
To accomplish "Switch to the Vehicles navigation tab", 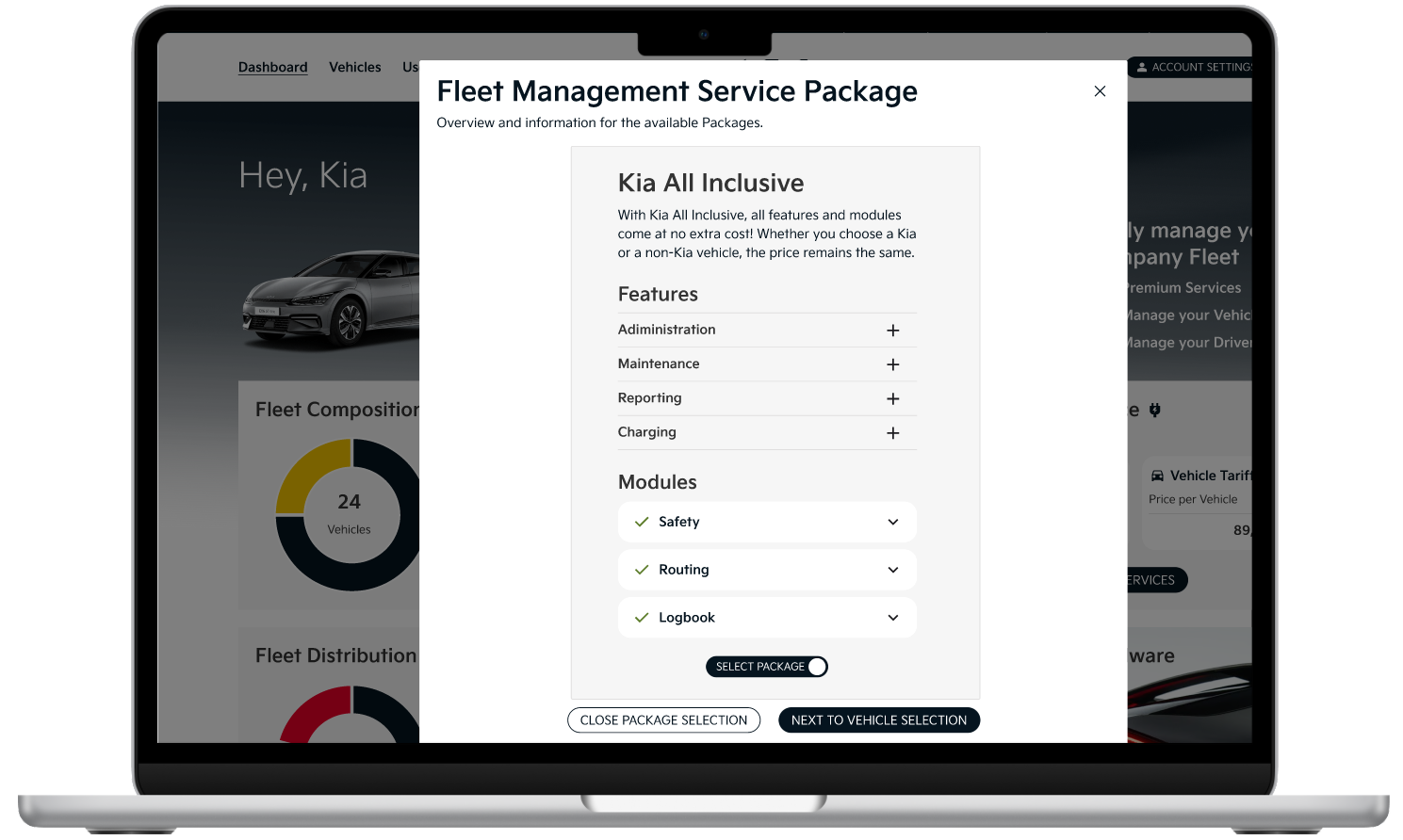I will click(355, 68).
